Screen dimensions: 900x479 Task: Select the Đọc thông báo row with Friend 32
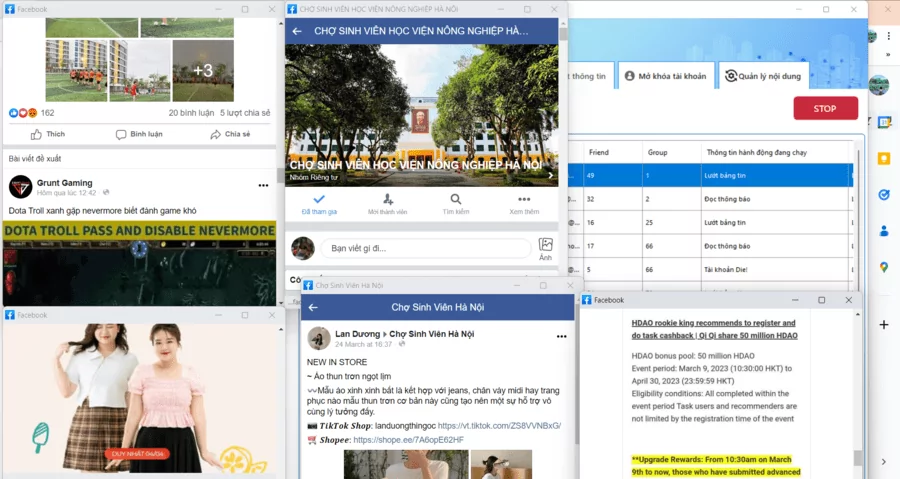(x=711, y=199)
